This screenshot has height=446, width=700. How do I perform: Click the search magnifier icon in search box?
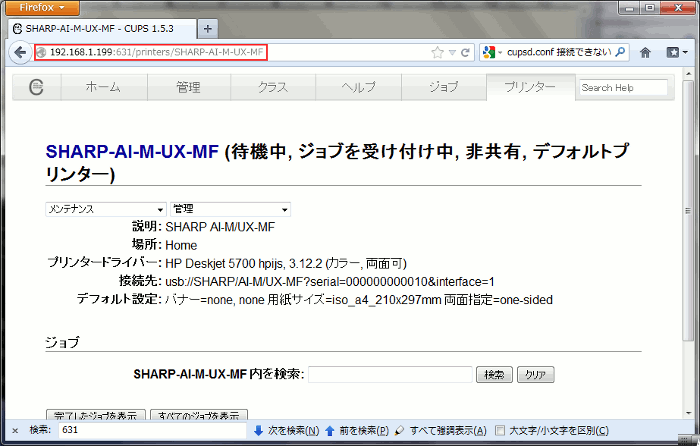click(621, 52)
